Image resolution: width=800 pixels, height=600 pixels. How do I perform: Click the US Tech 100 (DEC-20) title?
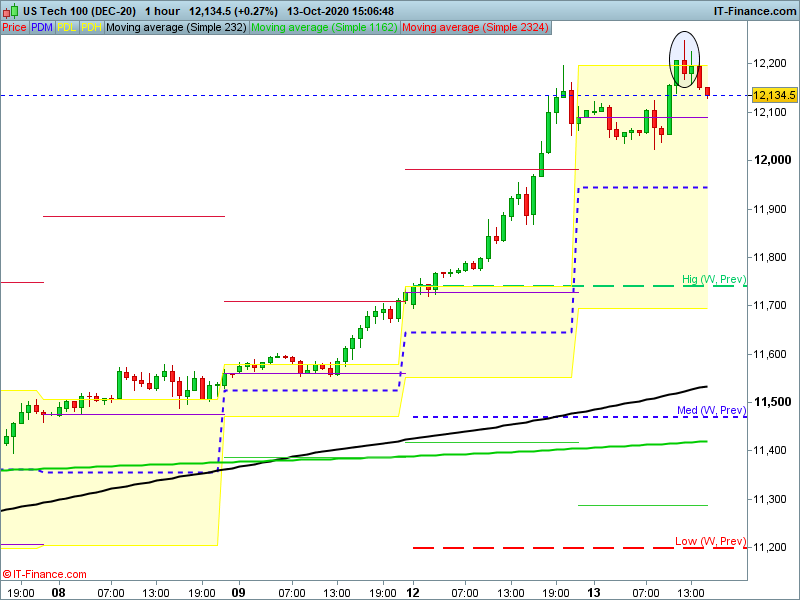[x=80, y=11]
